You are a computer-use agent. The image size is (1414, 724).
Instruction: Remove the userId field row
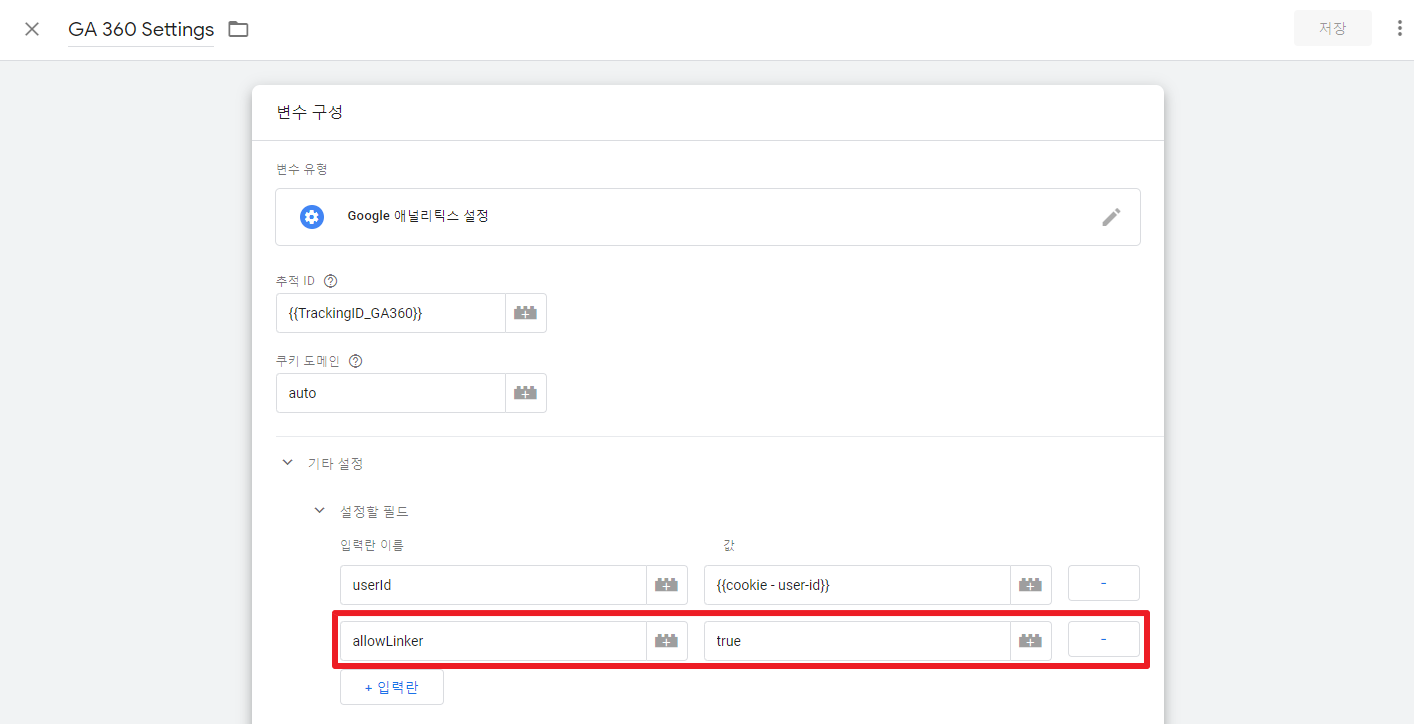click(x=1103, y=583)
